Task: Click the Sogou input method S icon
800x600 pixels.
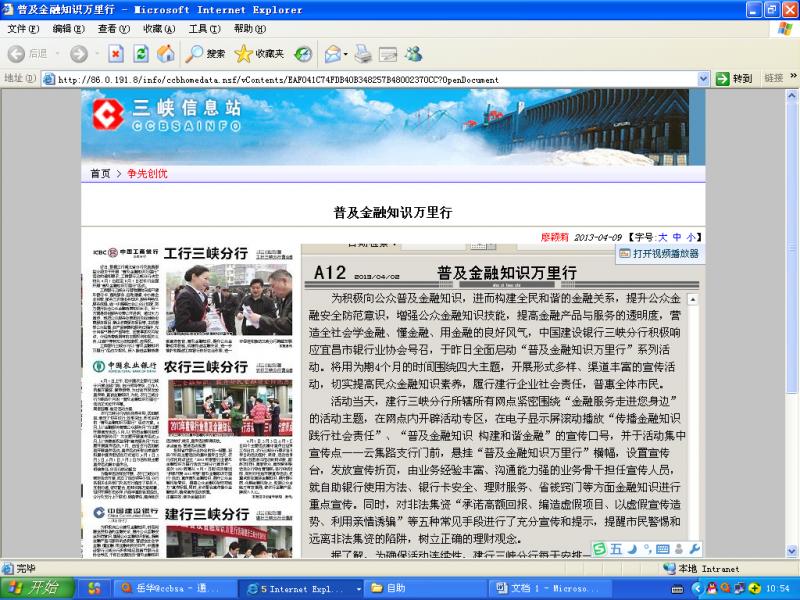Action: click(x=599, y=549)
